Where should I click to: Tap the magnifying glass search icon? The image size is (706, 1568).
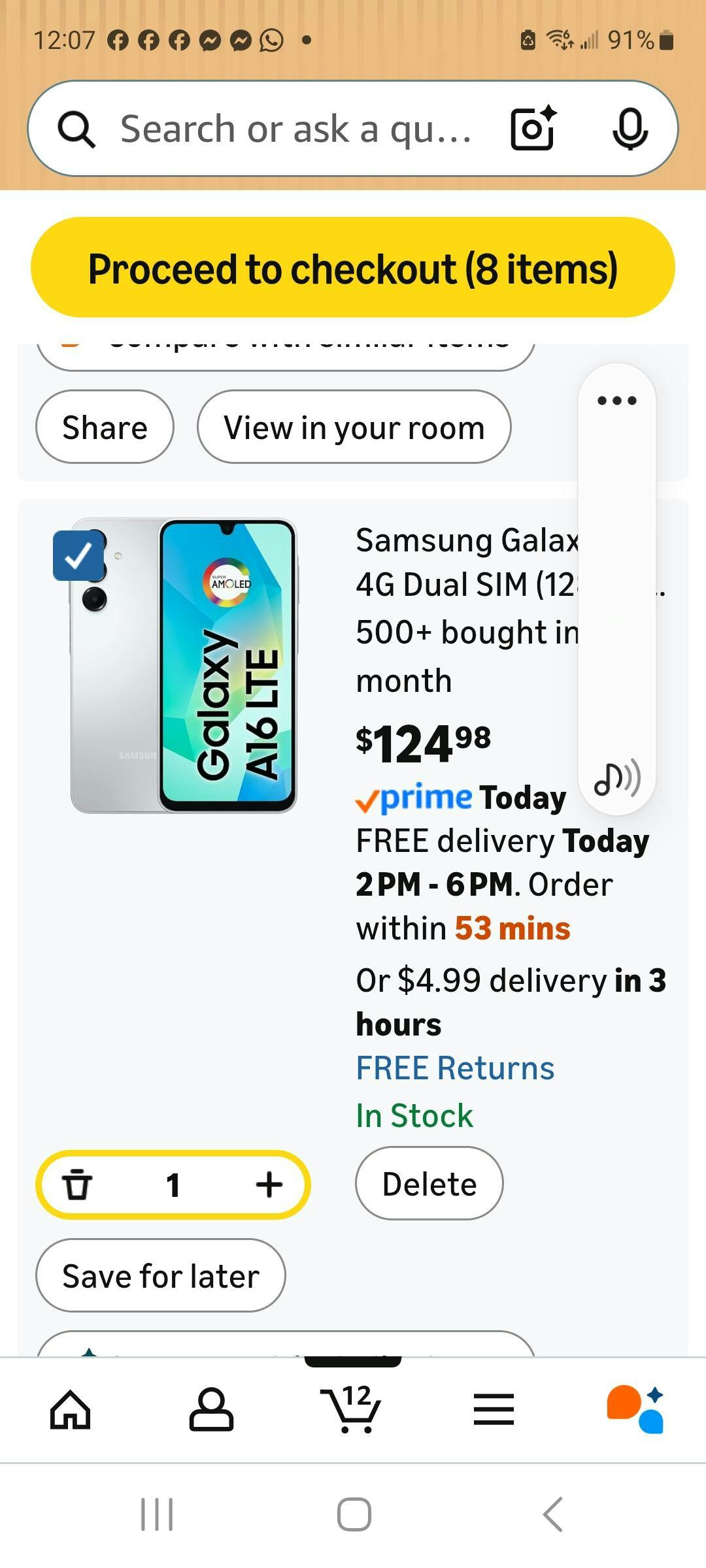pyautogui.click(x=76, y=129)
